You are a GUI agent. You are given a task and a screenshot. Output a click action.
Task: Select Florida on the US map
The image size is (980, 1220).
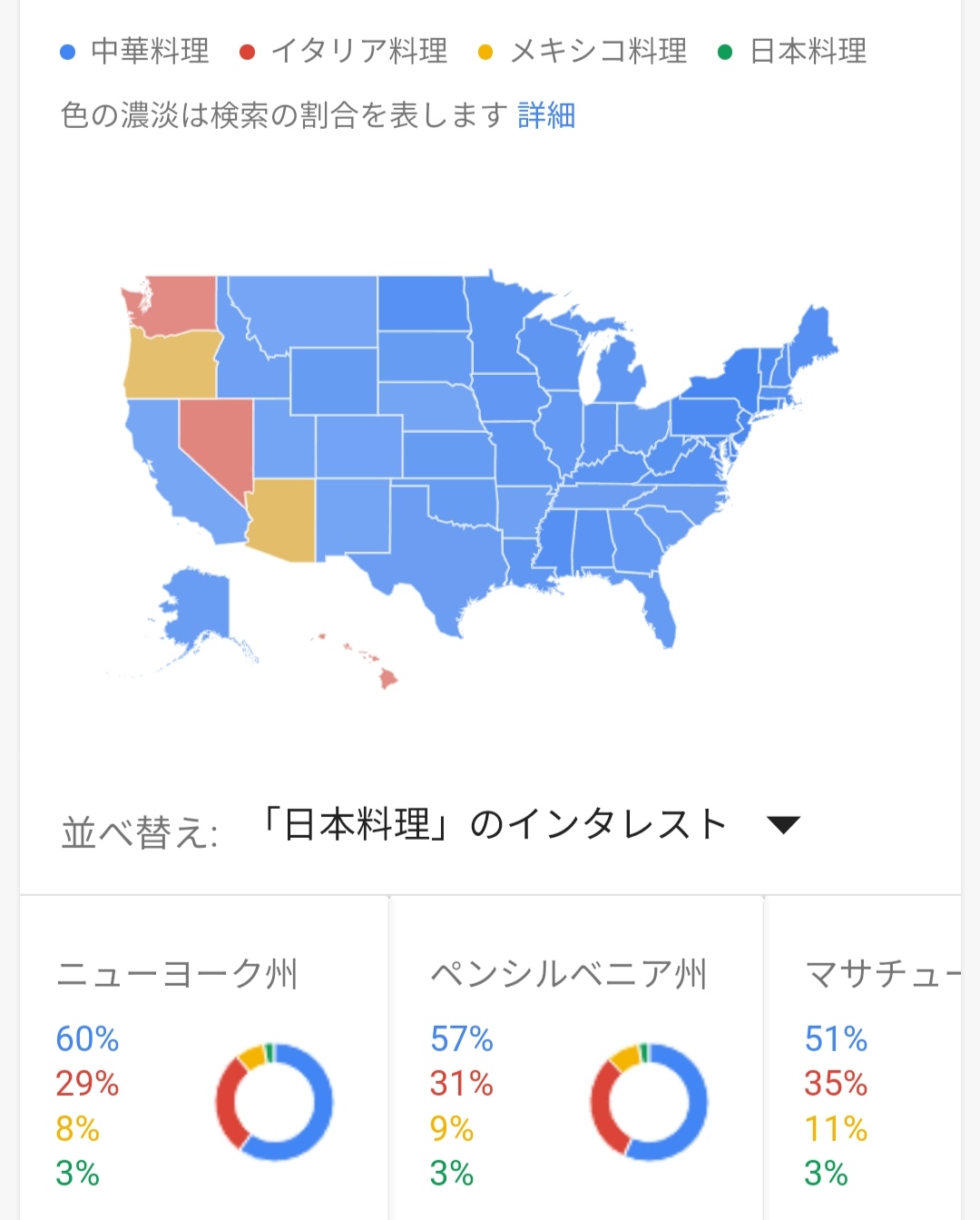pyautogui.click(x=660, y=610)
